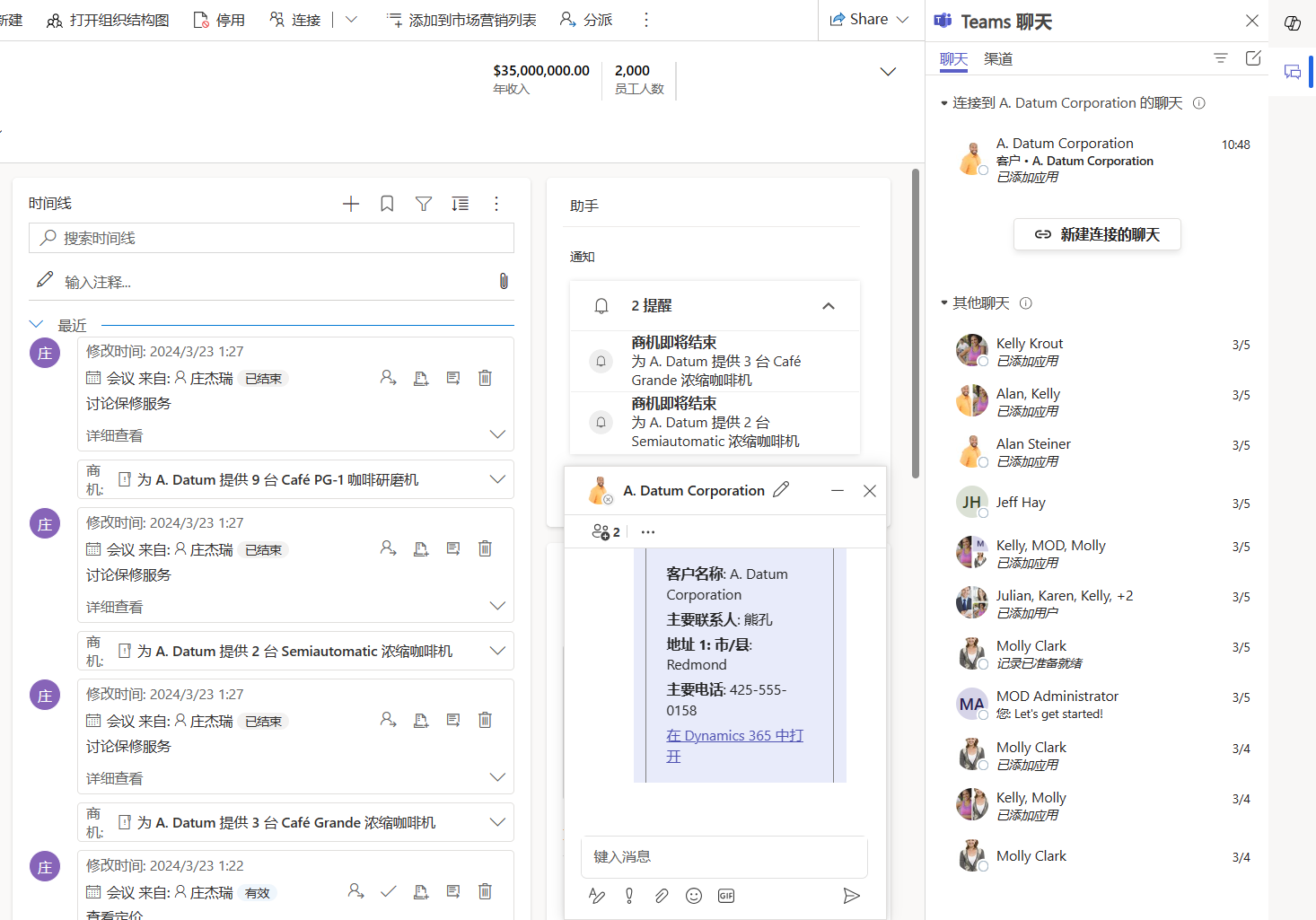Click the 搜索时间线 search field
The image size is (1316, 920).
(271, 238)
